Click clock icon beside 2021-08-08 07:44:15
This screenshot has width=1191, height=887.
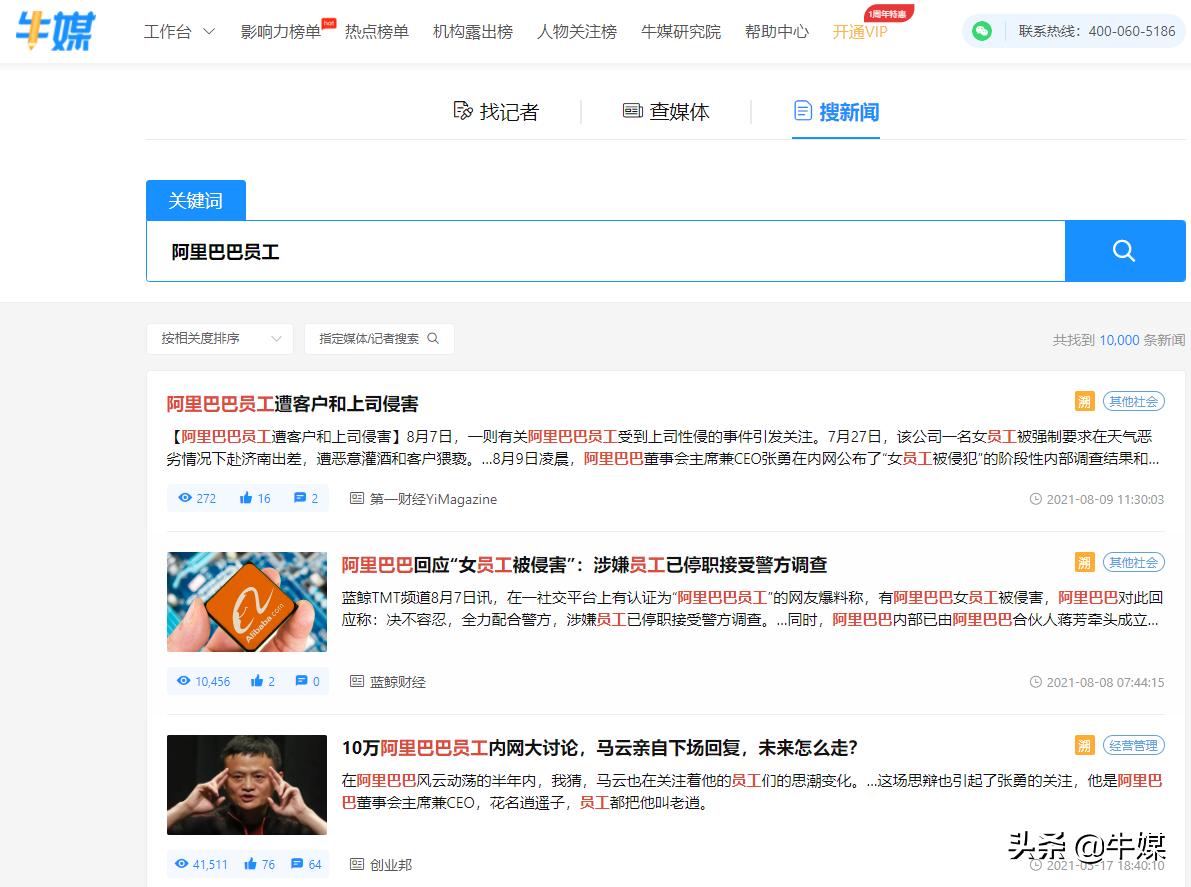1035,682
